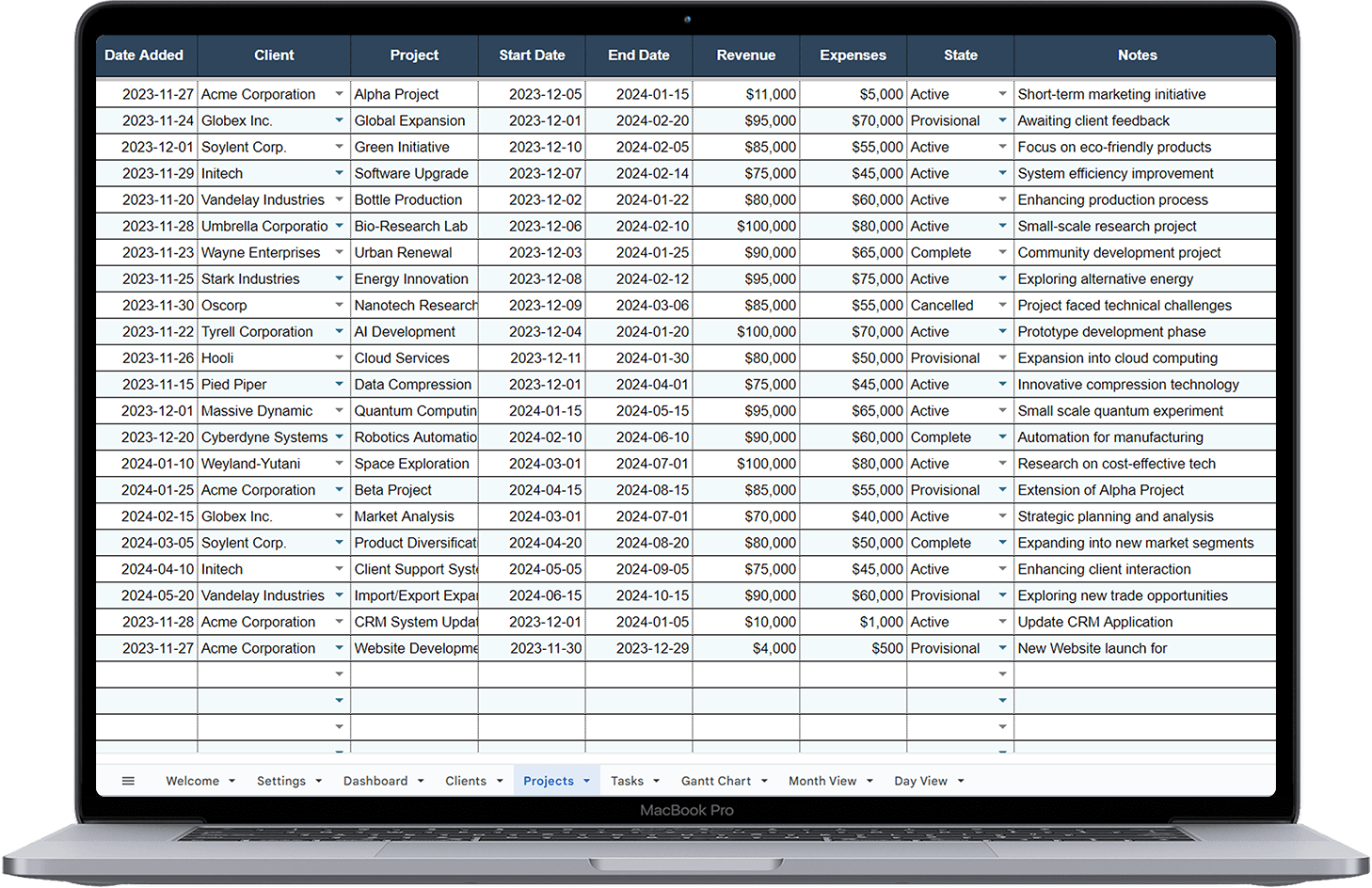
Task: Select the Alpha Project cell
Action: 414,94
